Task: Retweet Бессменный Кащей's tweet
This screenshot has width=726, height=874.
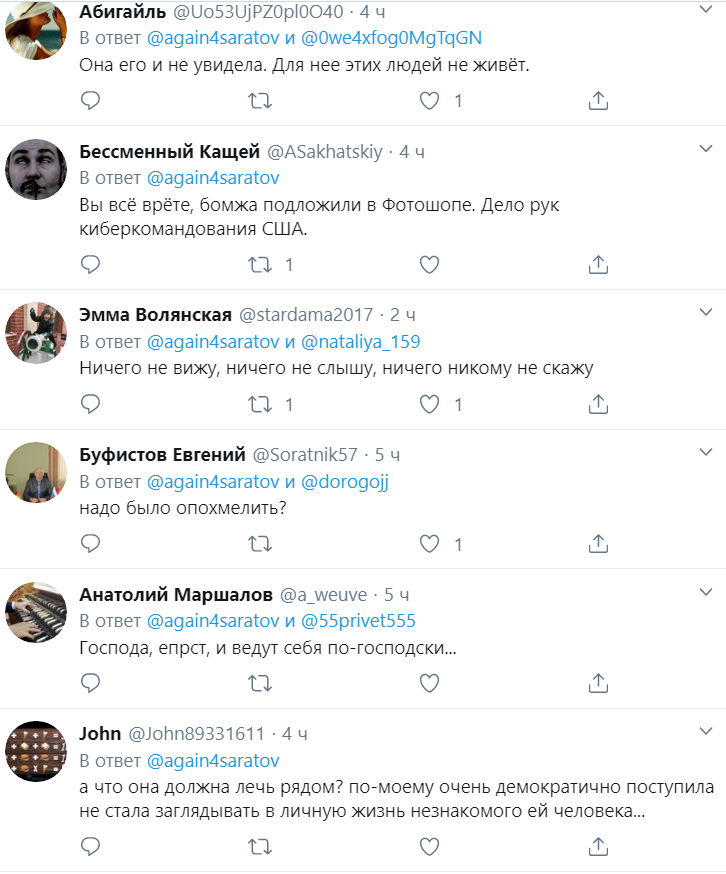Action: [260, 265]
